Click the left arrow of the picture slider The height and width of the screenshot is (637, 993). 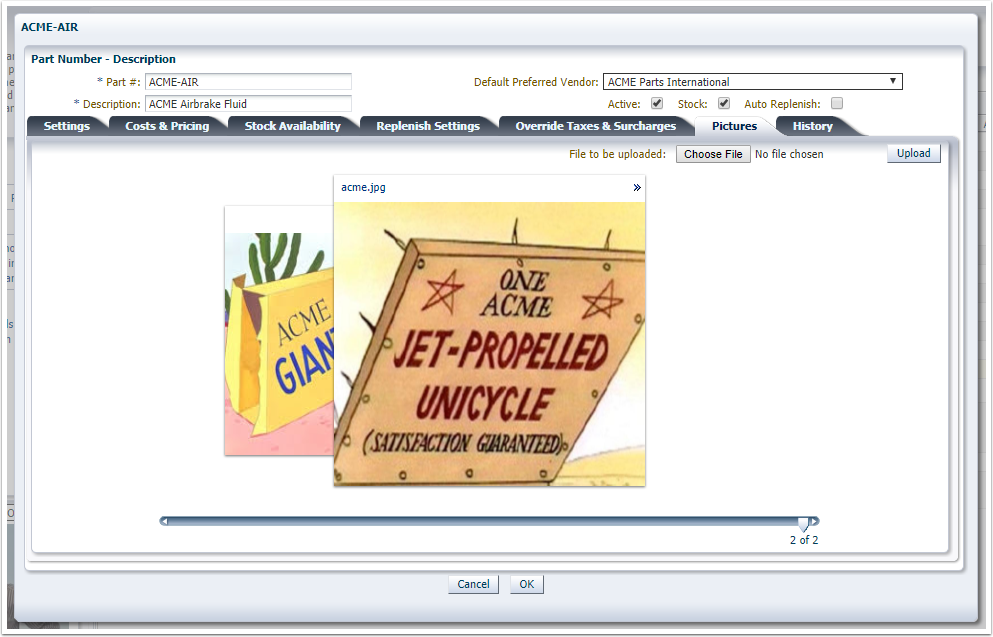(164, 521)
